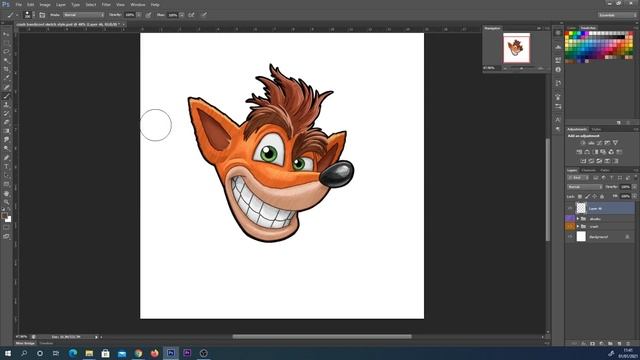Image resolution: width=640 pixels, height=360 pixels.
Task: Toggle visibility of orange-labeled layer group
Action: [570, 226]
